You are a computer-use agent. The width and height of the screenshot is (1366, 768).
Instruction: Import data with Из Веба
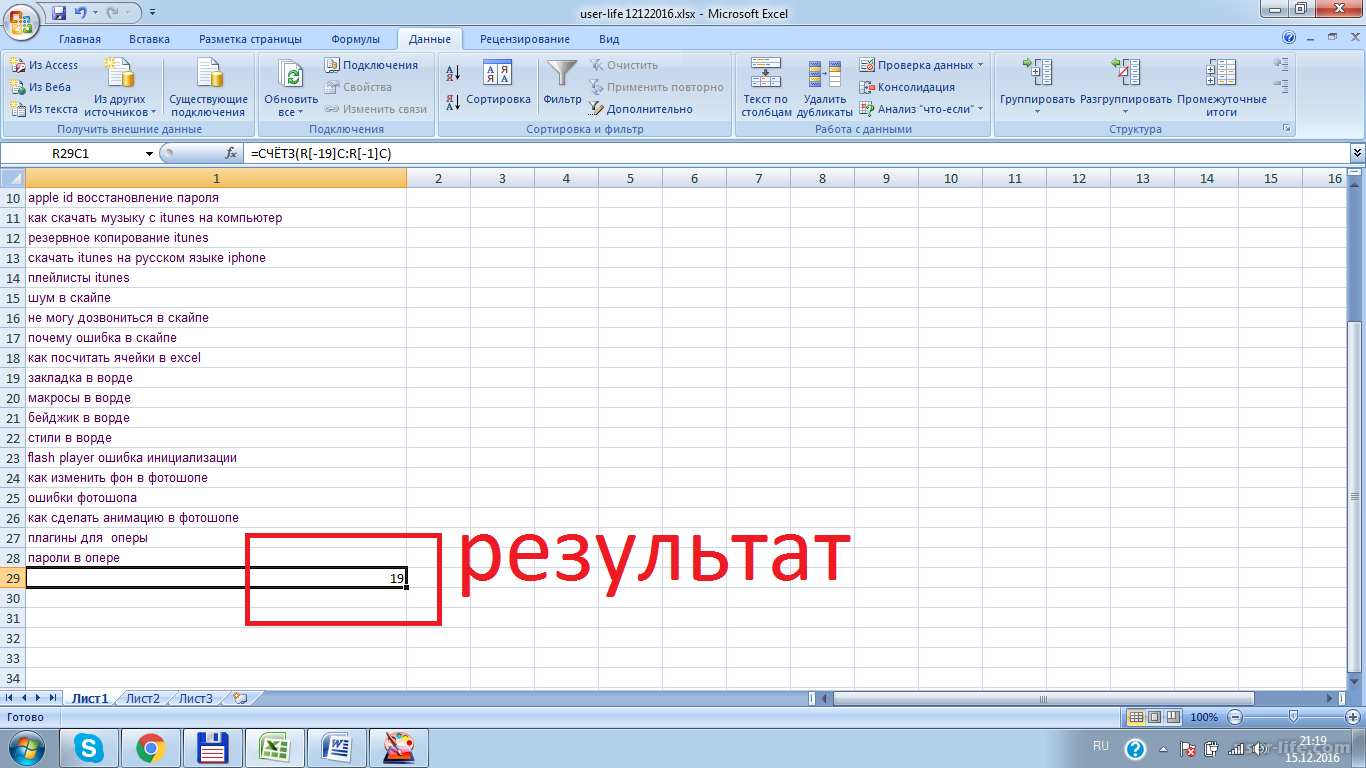pyautogui.click(x=41, y=87)
